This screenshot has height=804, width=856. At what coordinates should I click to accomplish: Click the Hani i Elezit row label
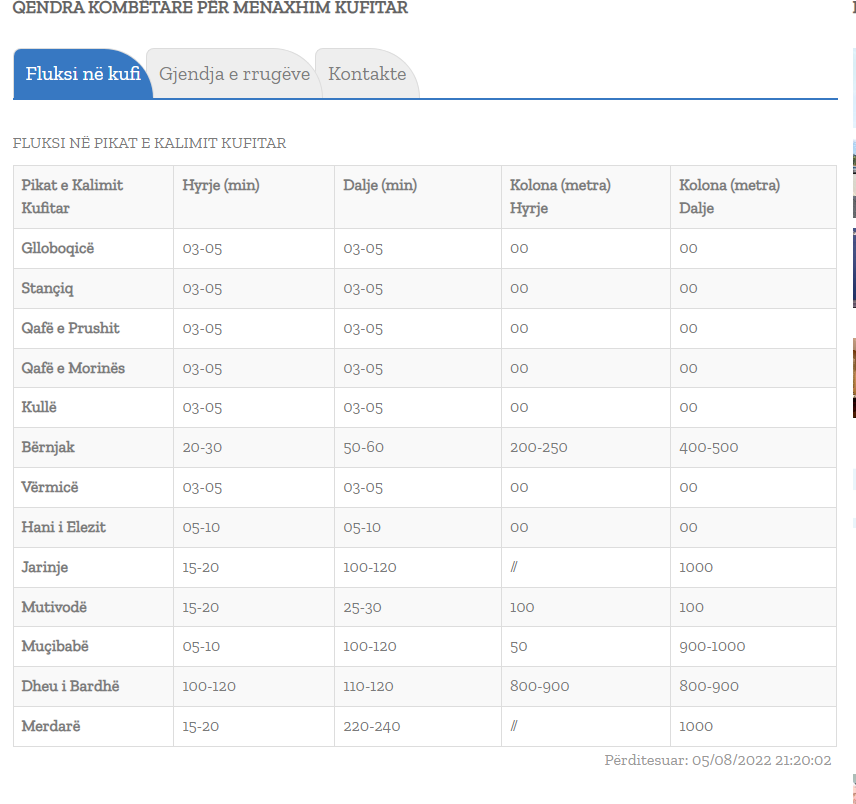coord(64,527)
